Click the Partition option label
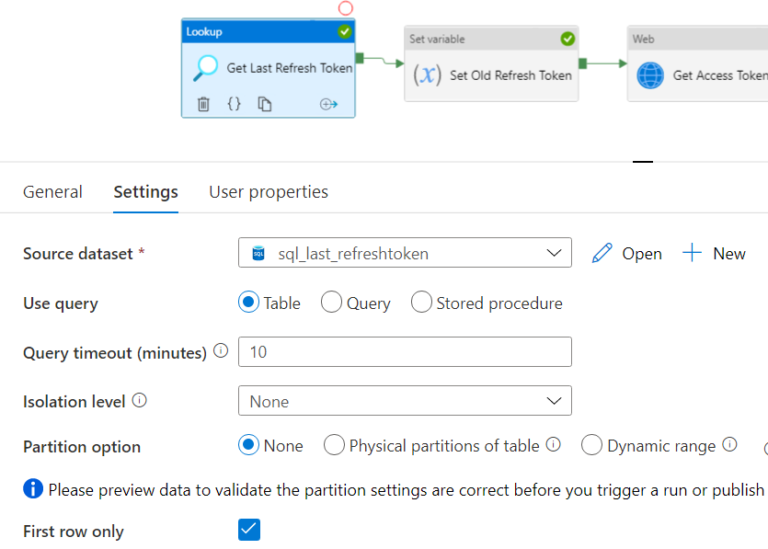The height and width of the screenshot is (549, 768). 82,447
